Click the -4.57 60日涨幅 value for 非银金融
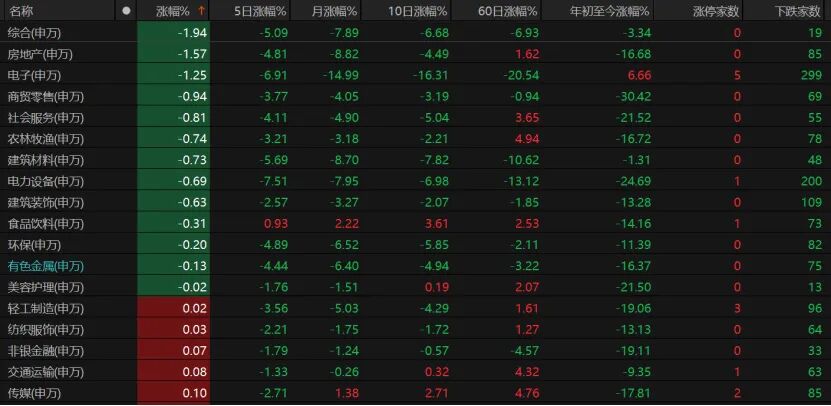 (x=525, y=351)
